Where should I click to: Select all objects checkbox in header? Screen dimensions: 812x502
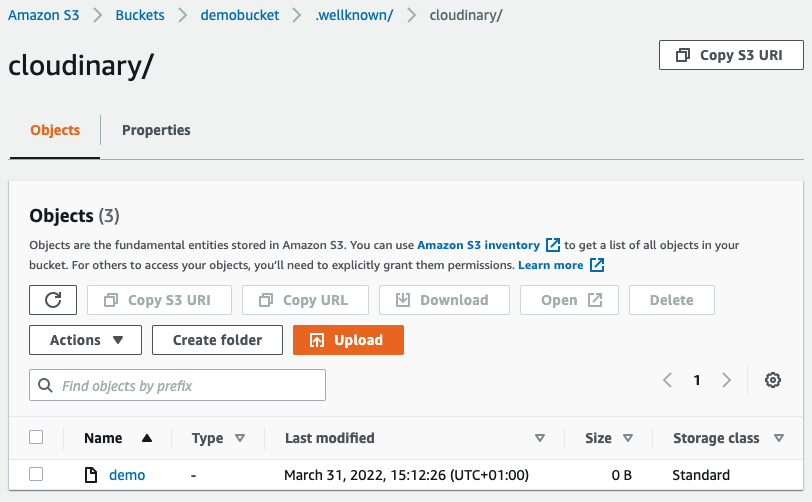(x=36, y=437)
